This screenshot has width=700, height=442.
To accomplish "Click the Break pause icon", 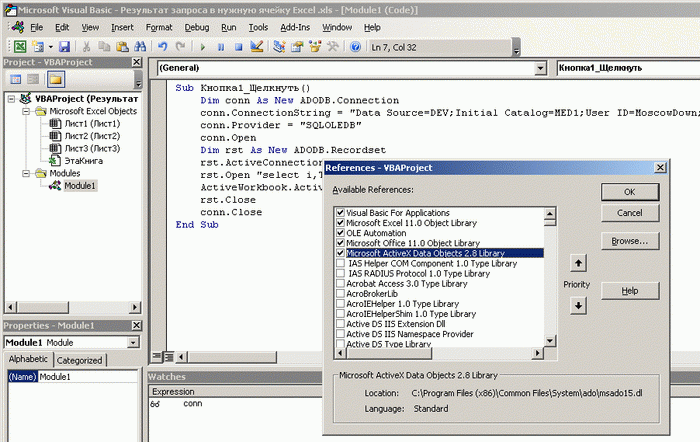I will (221, 47).
